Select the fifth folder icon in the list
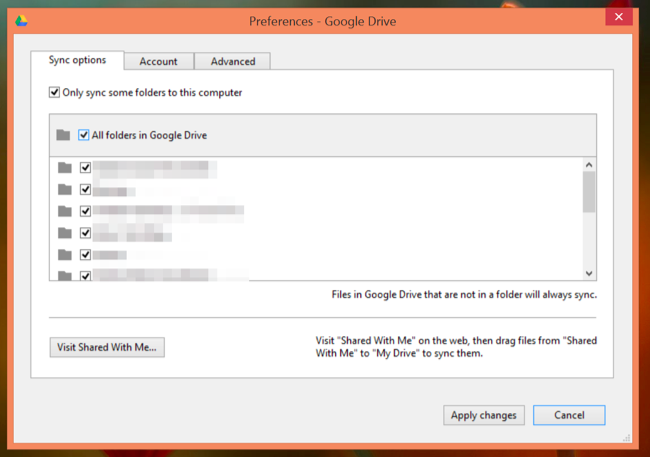The height and width of the screenshot is (457, 650). click(65, 255)
